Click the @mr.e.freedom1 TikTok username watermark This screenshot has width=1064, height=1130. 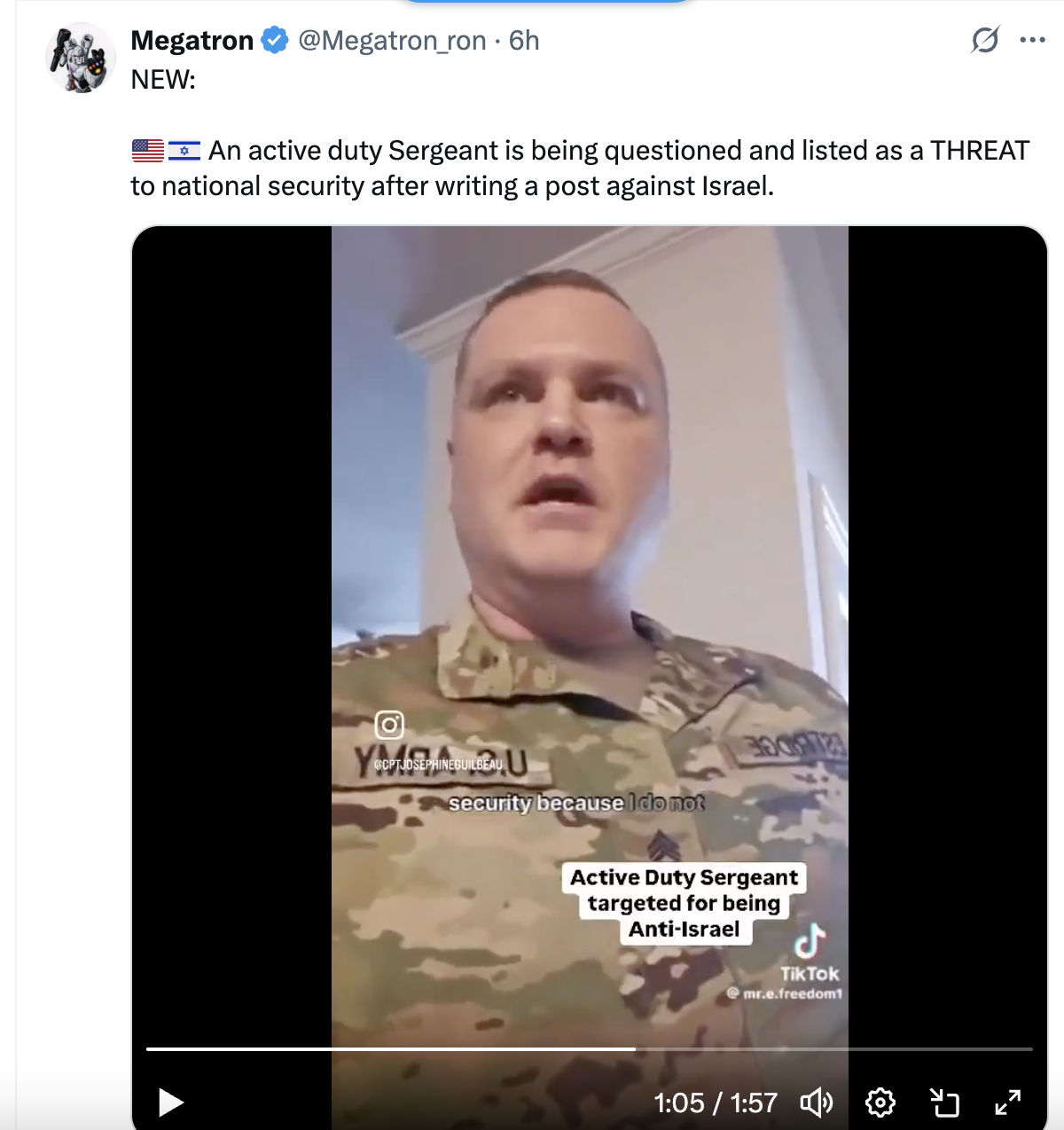(x=785, y=993)
